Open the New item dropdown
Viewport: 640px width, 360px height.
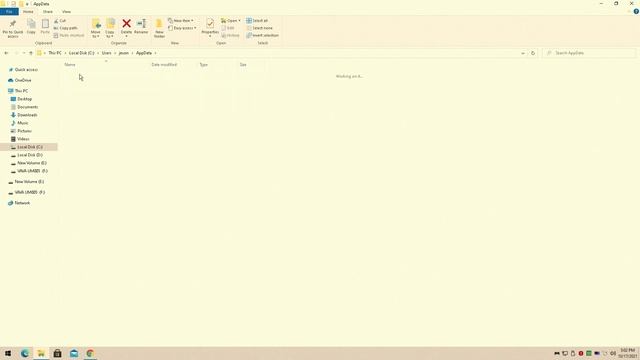pos(181,21)
